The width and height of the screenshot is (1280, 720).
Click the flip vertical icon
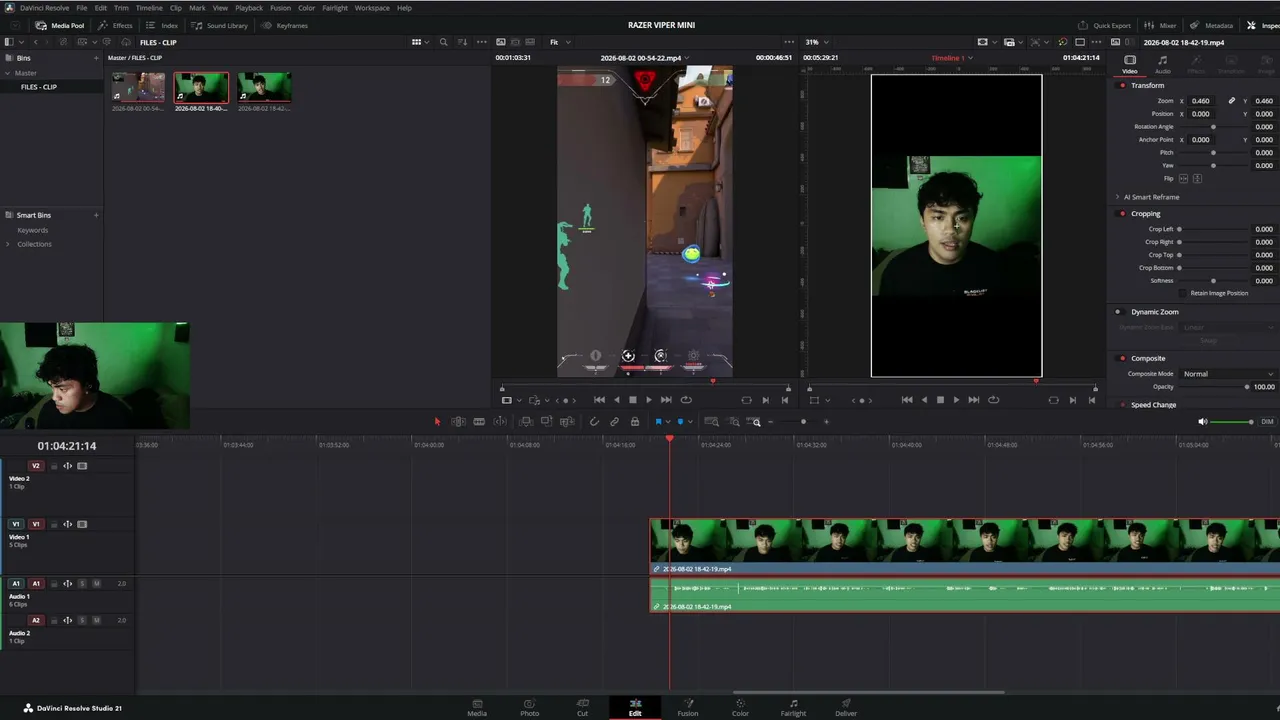[1198, 179]
